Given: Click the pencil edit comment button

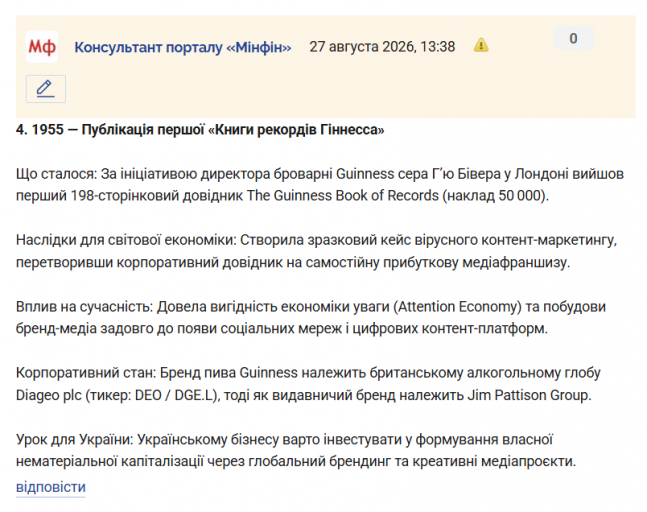Looking at the screenshot, I should pyautogui.click(x=46, y=89).
